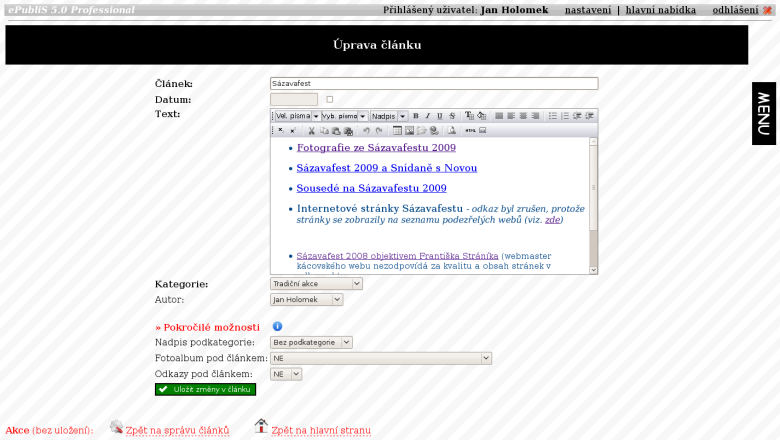The height and width of the screenshot is (440, 780).
Task: Justify text with the full-align icon
Action: point(499,116)
